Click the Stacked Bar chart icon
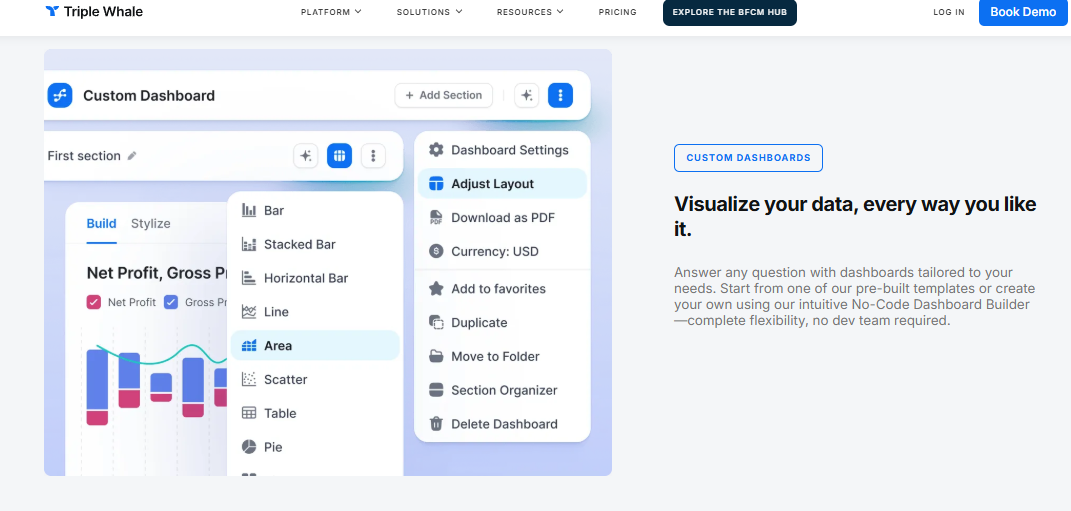Viewport: 1071px width, 511px height. tap(249, 245)
